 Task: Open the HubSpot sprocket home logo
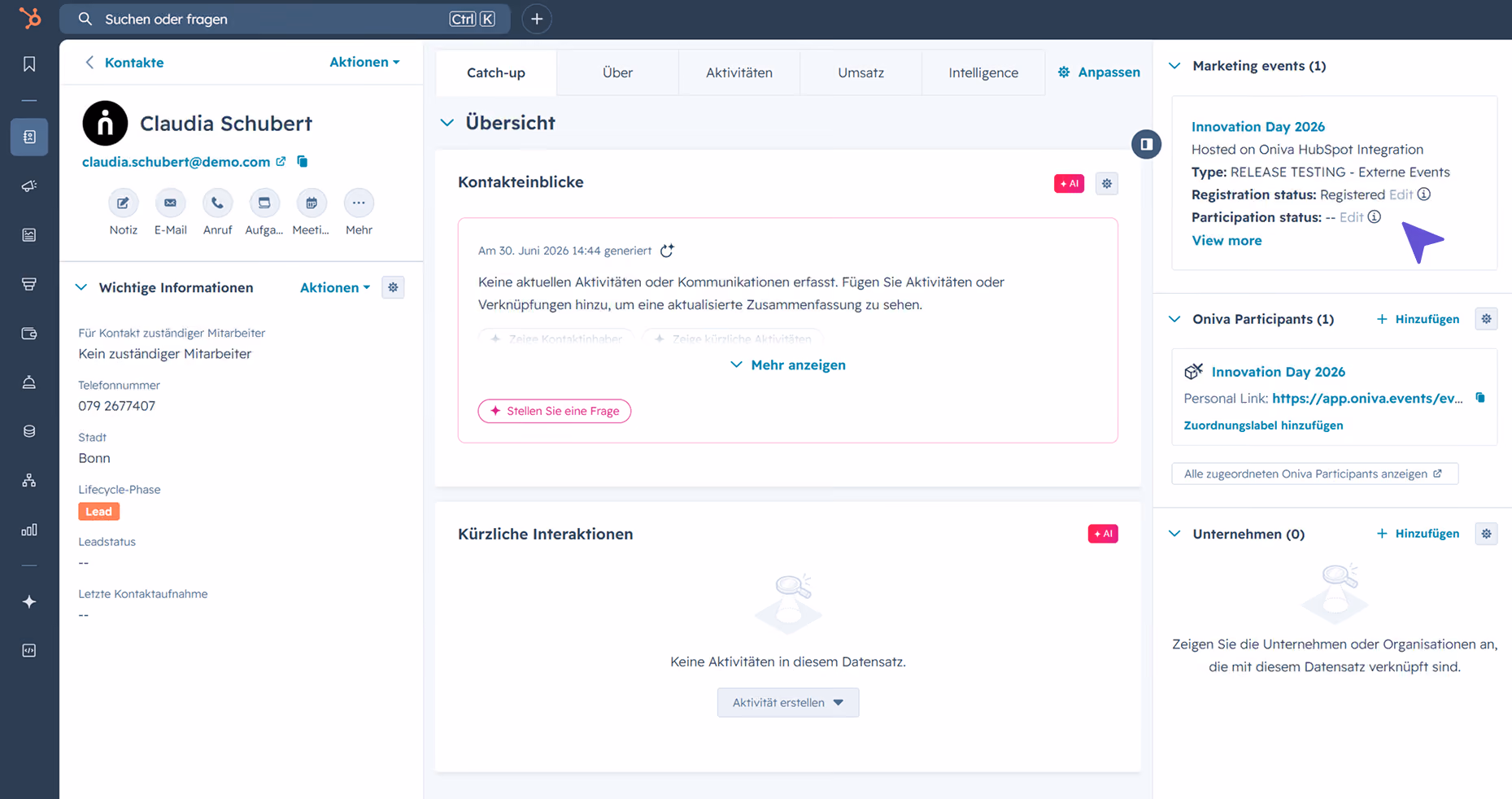(x=29, y=18)
